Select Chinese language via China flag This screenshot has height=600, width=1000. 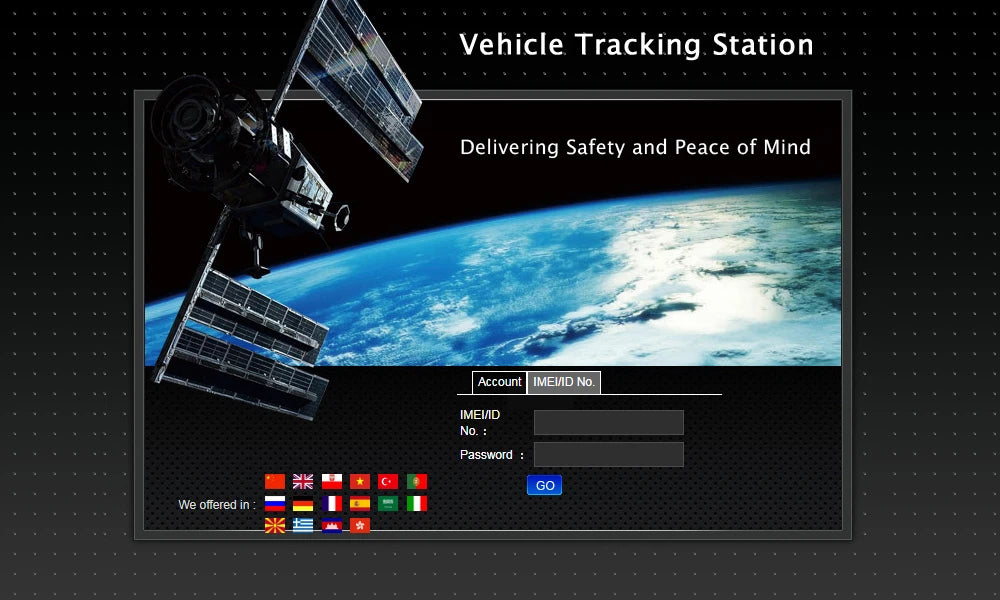coord(275,482)
